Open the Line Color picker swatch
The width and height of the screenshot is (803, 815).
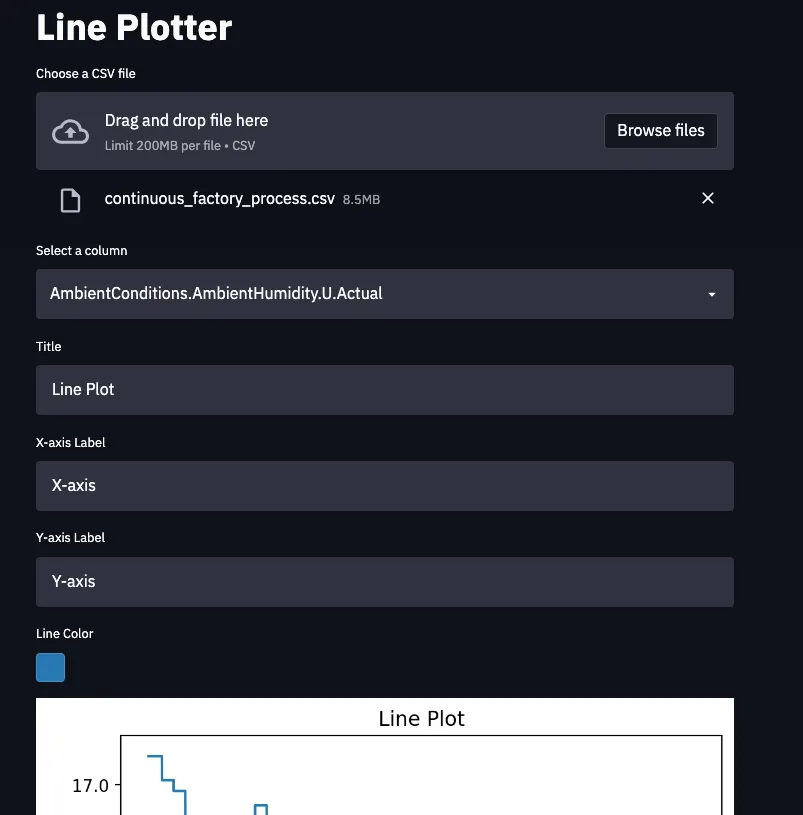[50, 667]
